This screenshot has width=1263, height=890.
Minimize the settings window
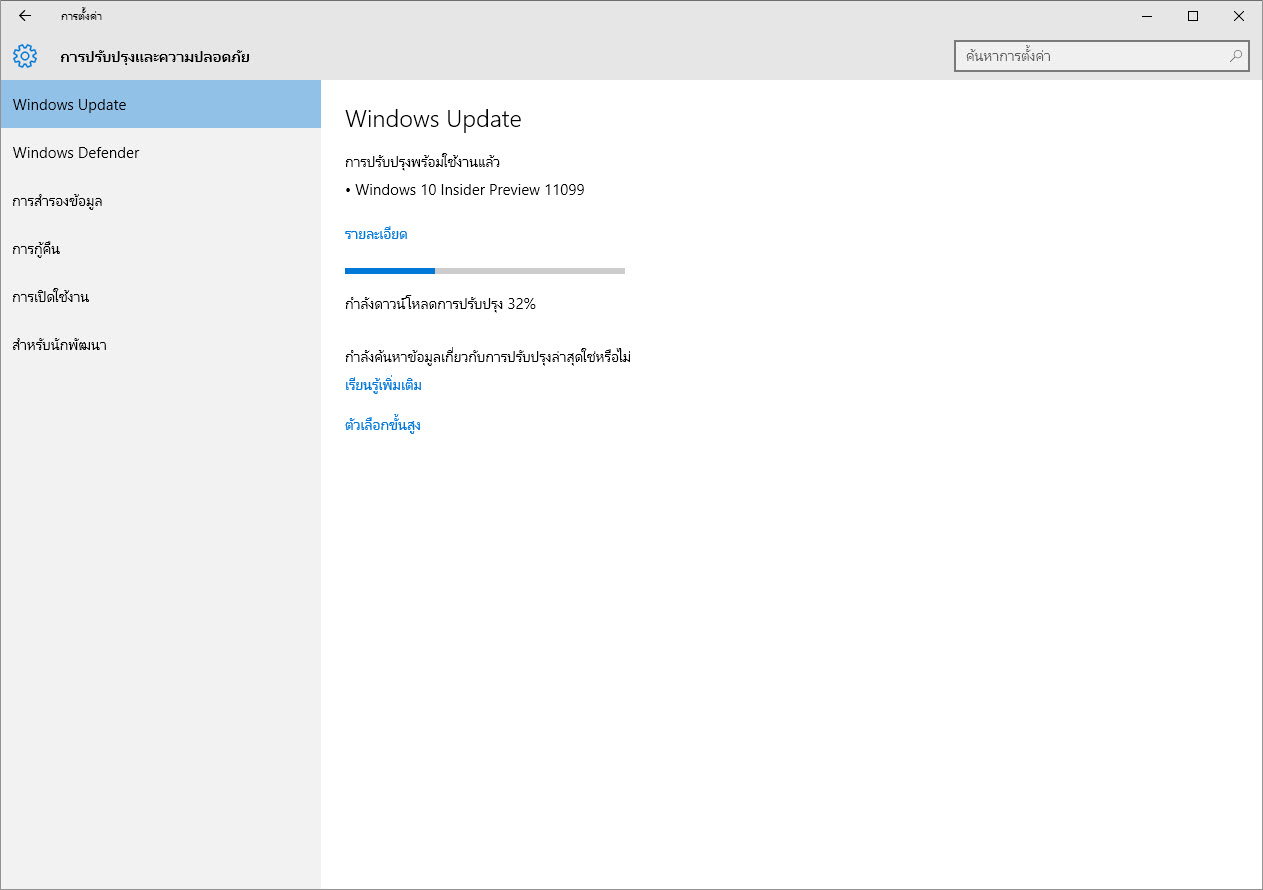[x=1147, y=16]
